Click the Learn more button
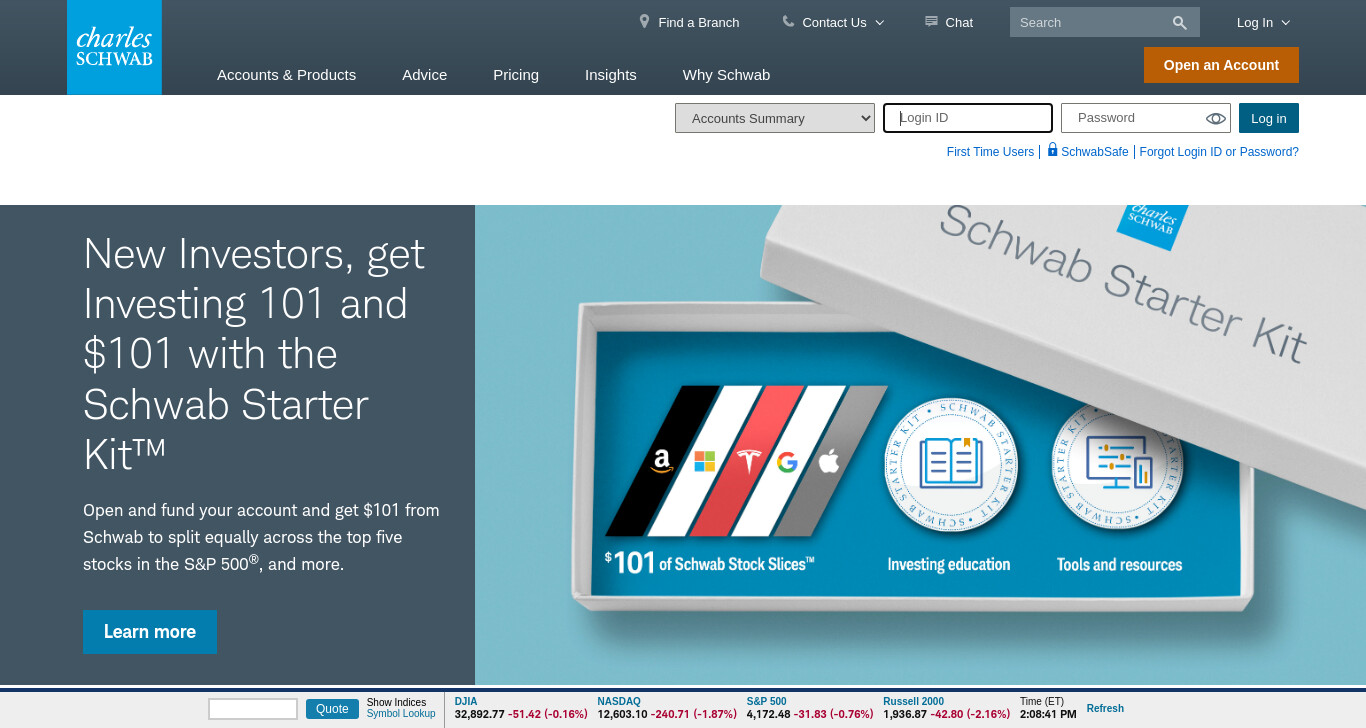 point(150,632)
